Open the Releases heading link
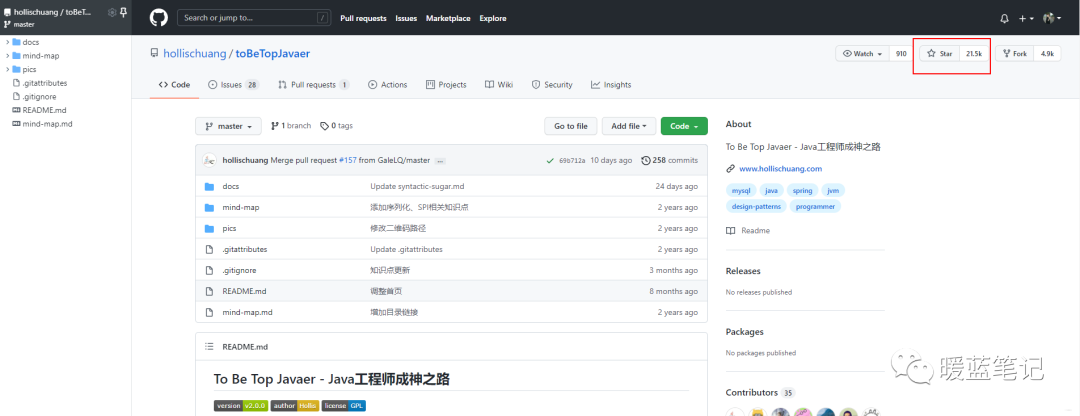Image resolution: width=1080 pixels, height=416 pixels. click(743, 271)
